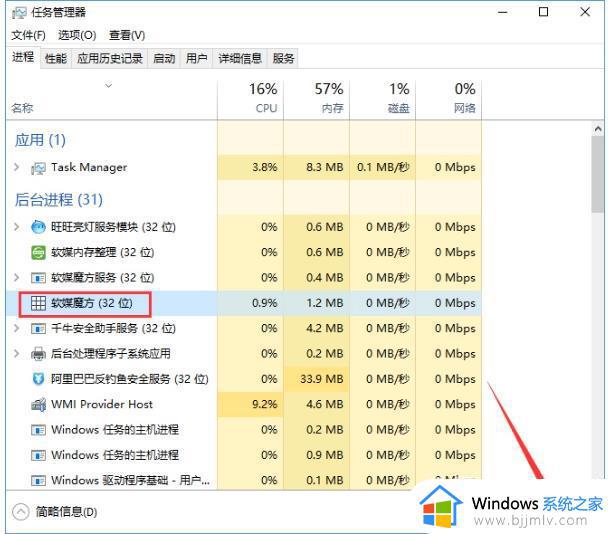Click the 阿里巴巴反钓鱼安全服务 shield icon
The height and width of the screenshot is (534, 608).
click(38, 379)
